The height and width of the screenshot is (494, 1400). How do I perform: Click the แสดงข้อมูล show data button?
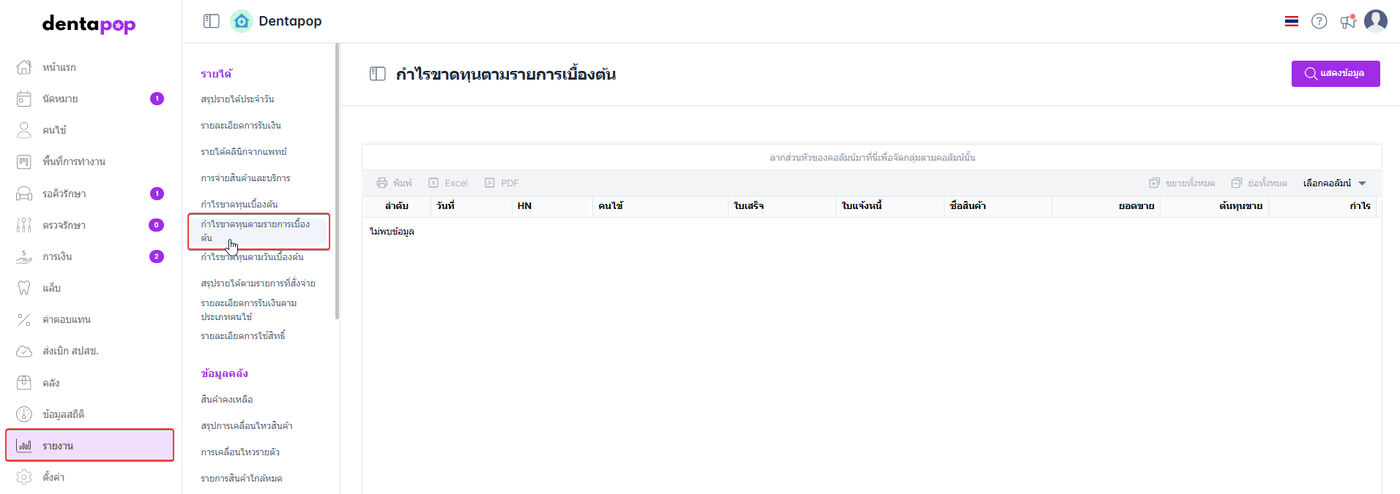coord(1336,74)
